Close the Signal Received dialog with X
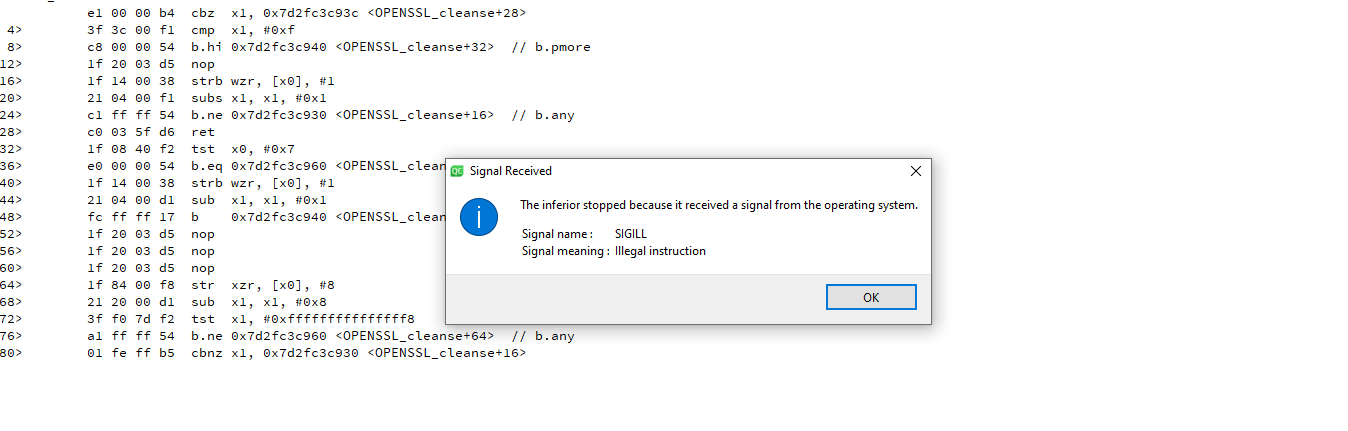 tap(915, 171)
